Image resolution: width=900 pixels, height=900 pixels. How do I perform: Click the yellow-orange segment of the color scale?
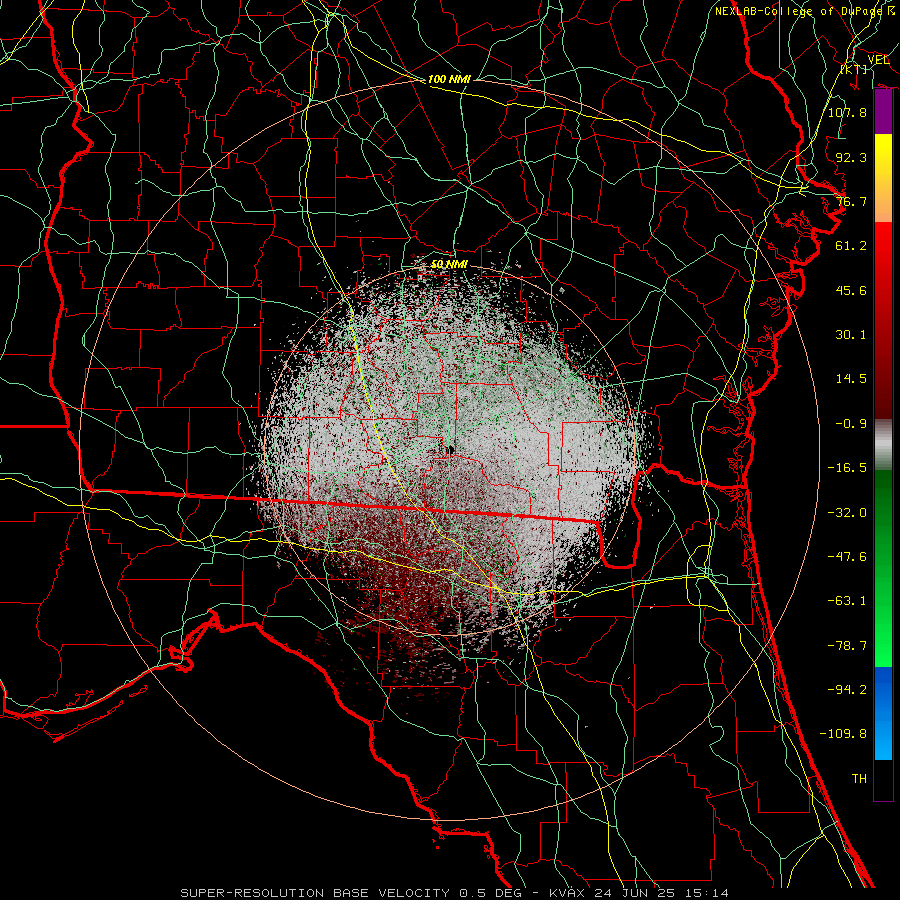(883, 178)
